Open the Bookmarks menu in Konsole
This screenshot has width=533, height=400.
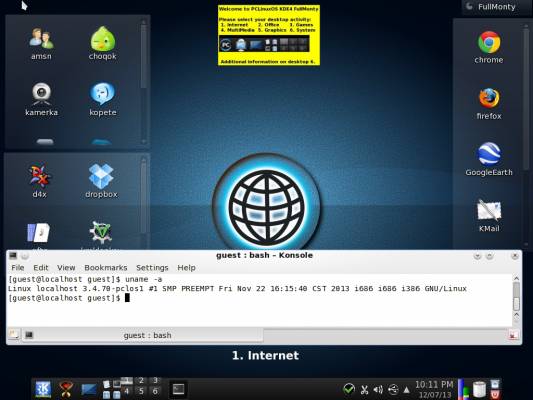coord(105,268)
